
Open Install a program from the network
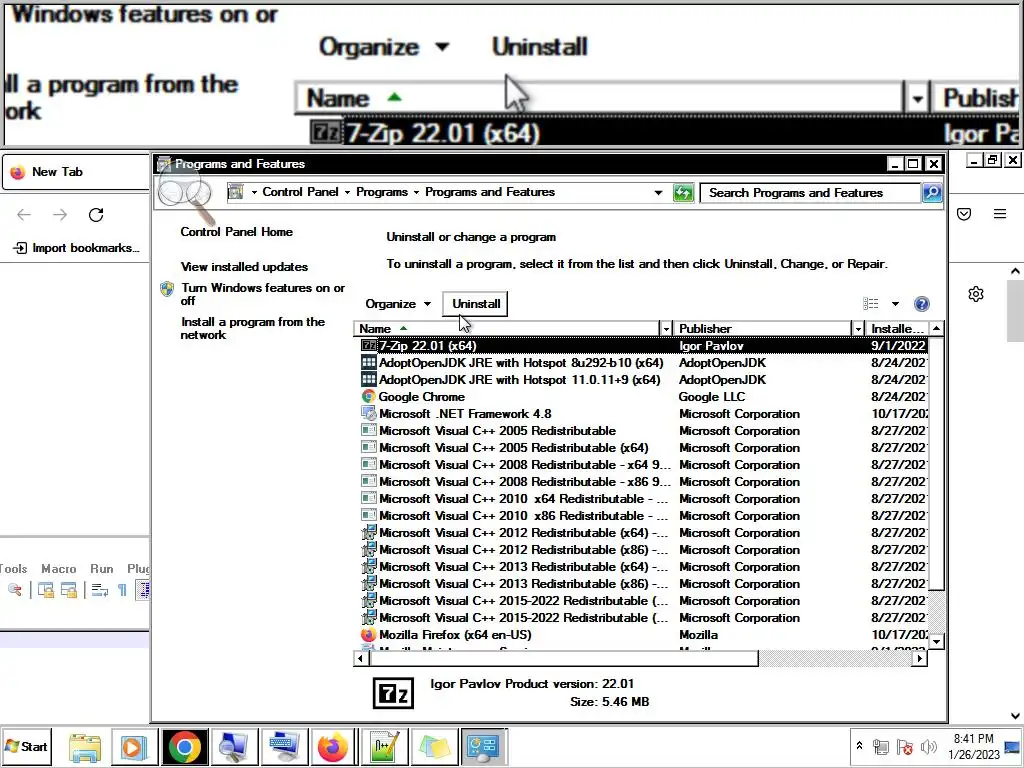pos(253,328)
